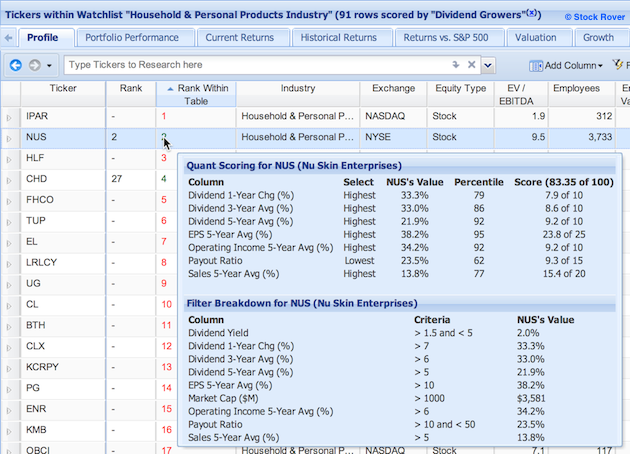Sort by the Employees column header

[x=581, y=94]
